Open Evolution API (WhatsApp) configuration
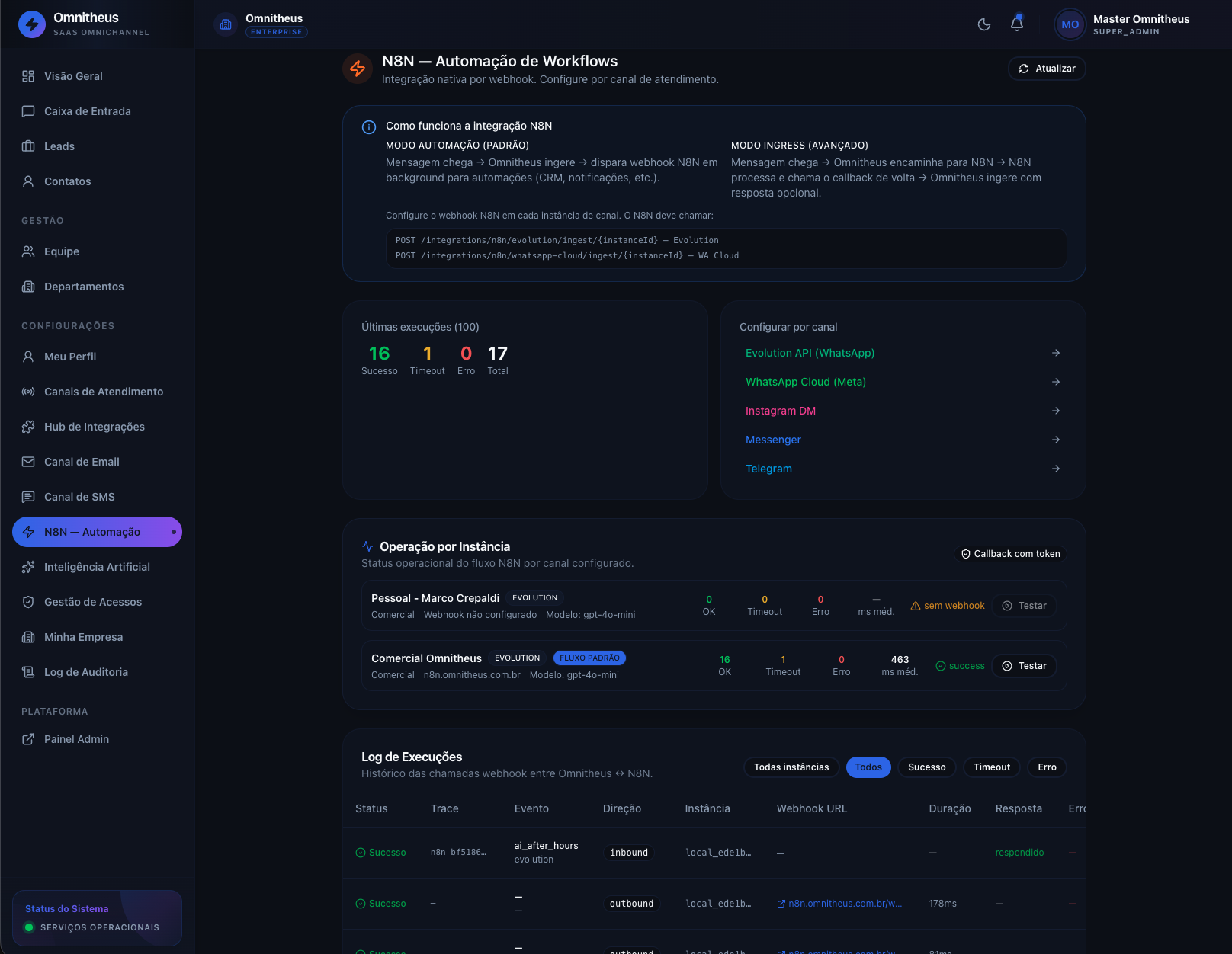This screenshot has width=1232, height=954. tap(903, 353)
